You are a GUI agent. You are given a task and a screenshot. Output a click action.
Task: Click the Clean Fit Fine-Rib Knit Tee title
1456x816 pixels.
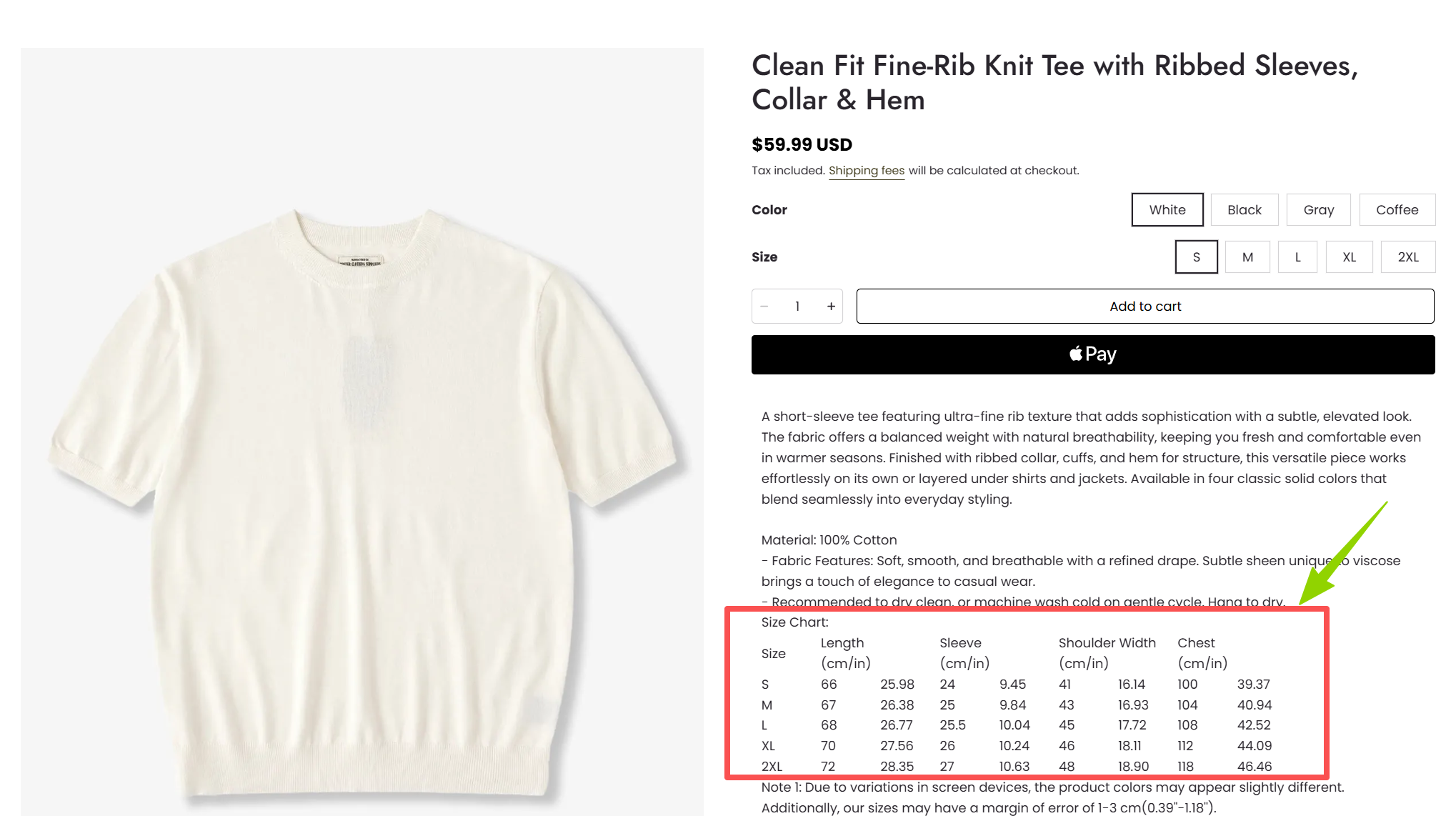point(1054,82)
